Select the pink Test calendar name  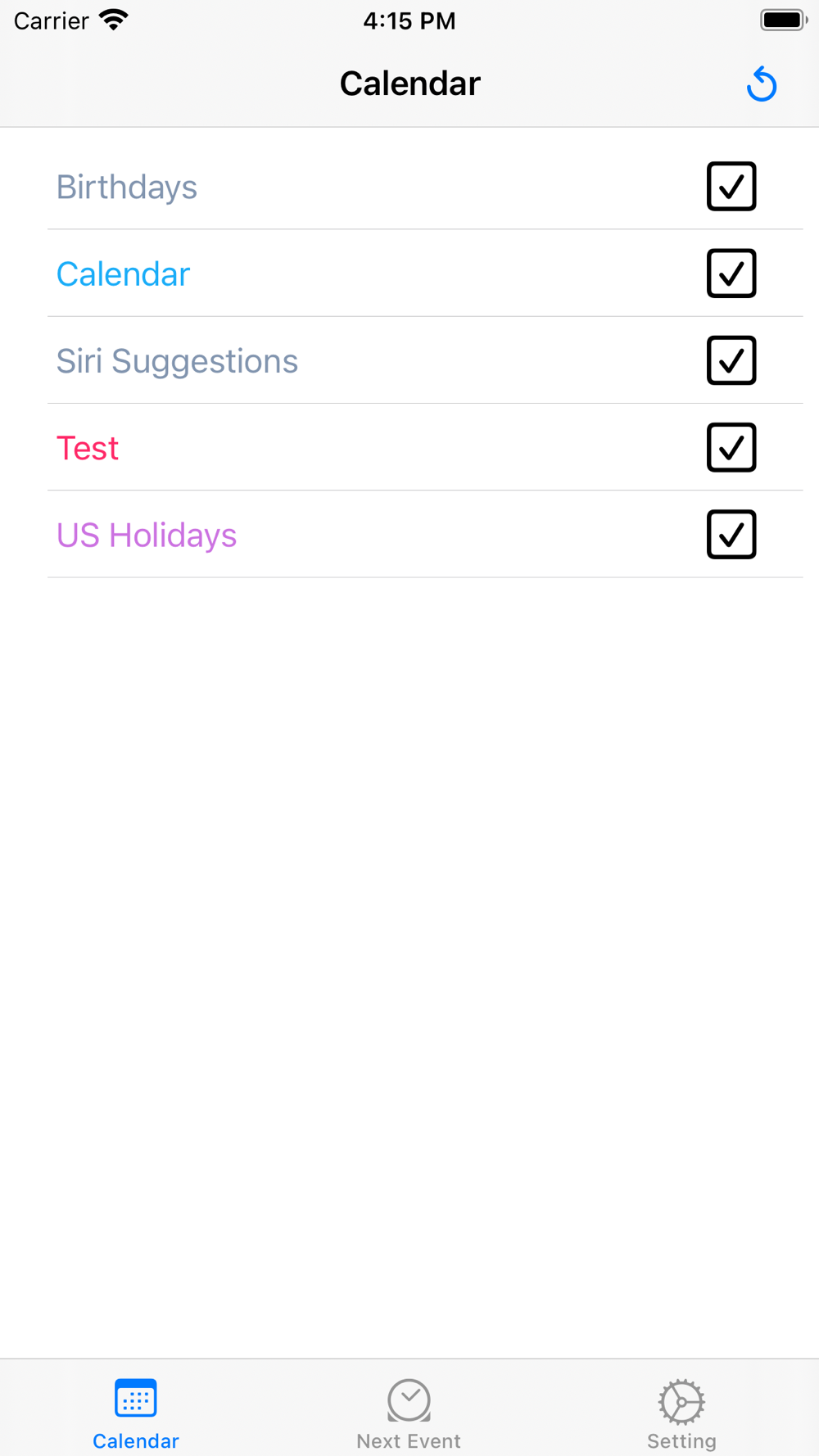pos(88,449)
